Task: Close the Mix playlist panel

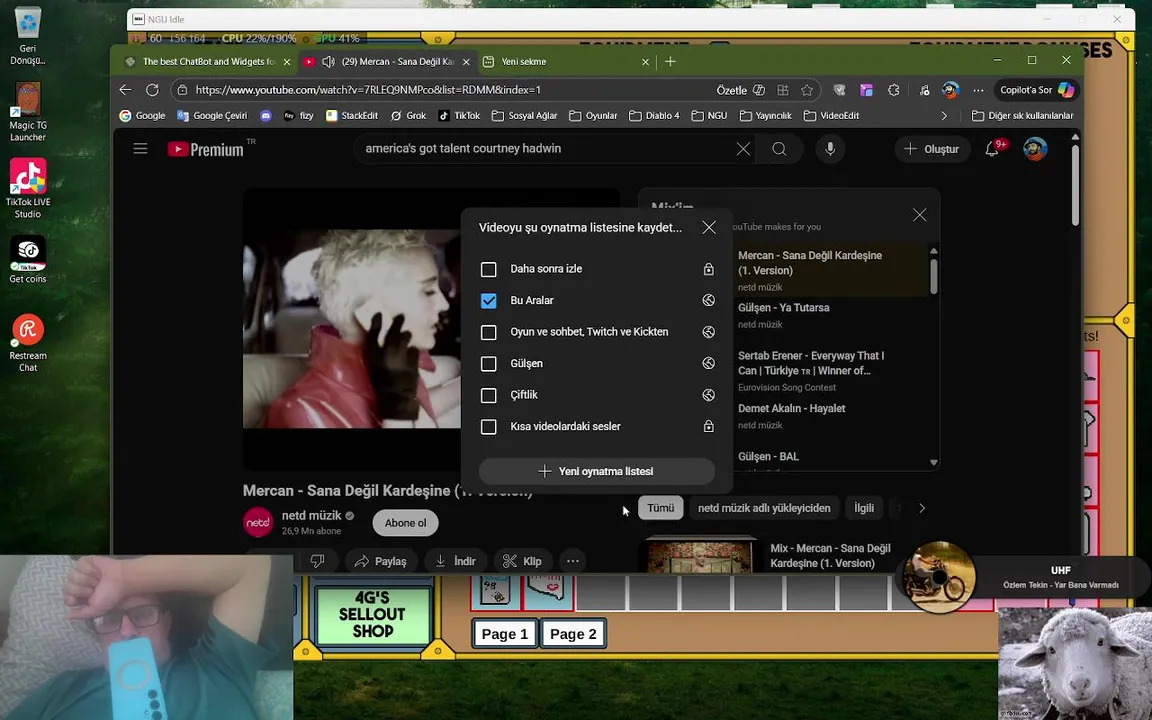Action: click(919, 215)
